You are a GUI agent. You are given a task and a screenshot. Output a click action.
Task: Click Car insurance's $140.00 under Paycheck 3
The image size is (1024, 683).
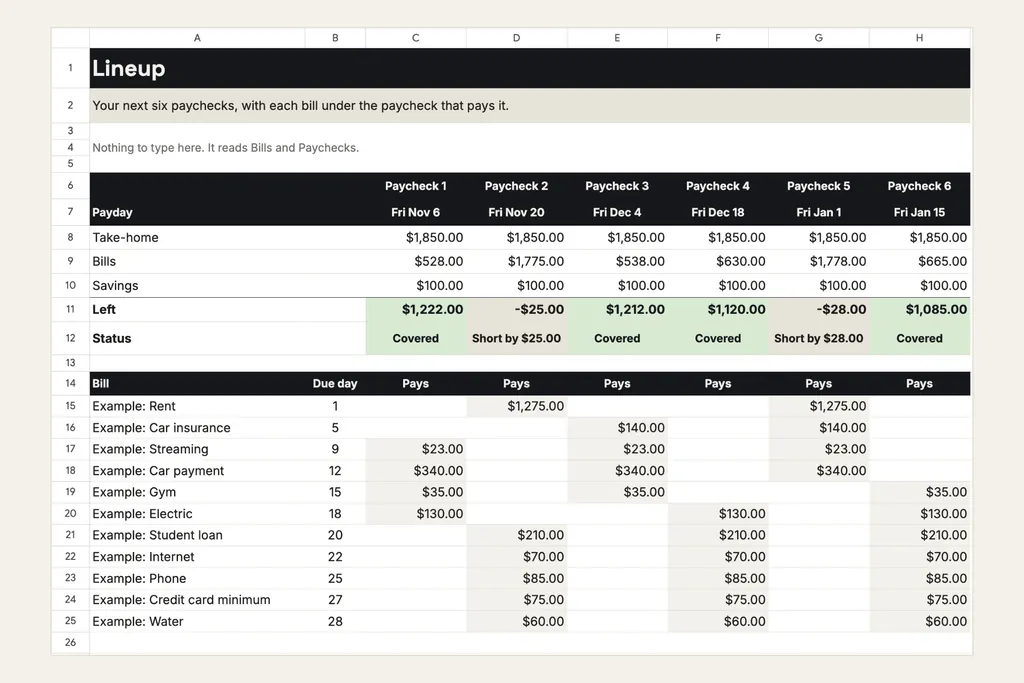click(617, 428)
